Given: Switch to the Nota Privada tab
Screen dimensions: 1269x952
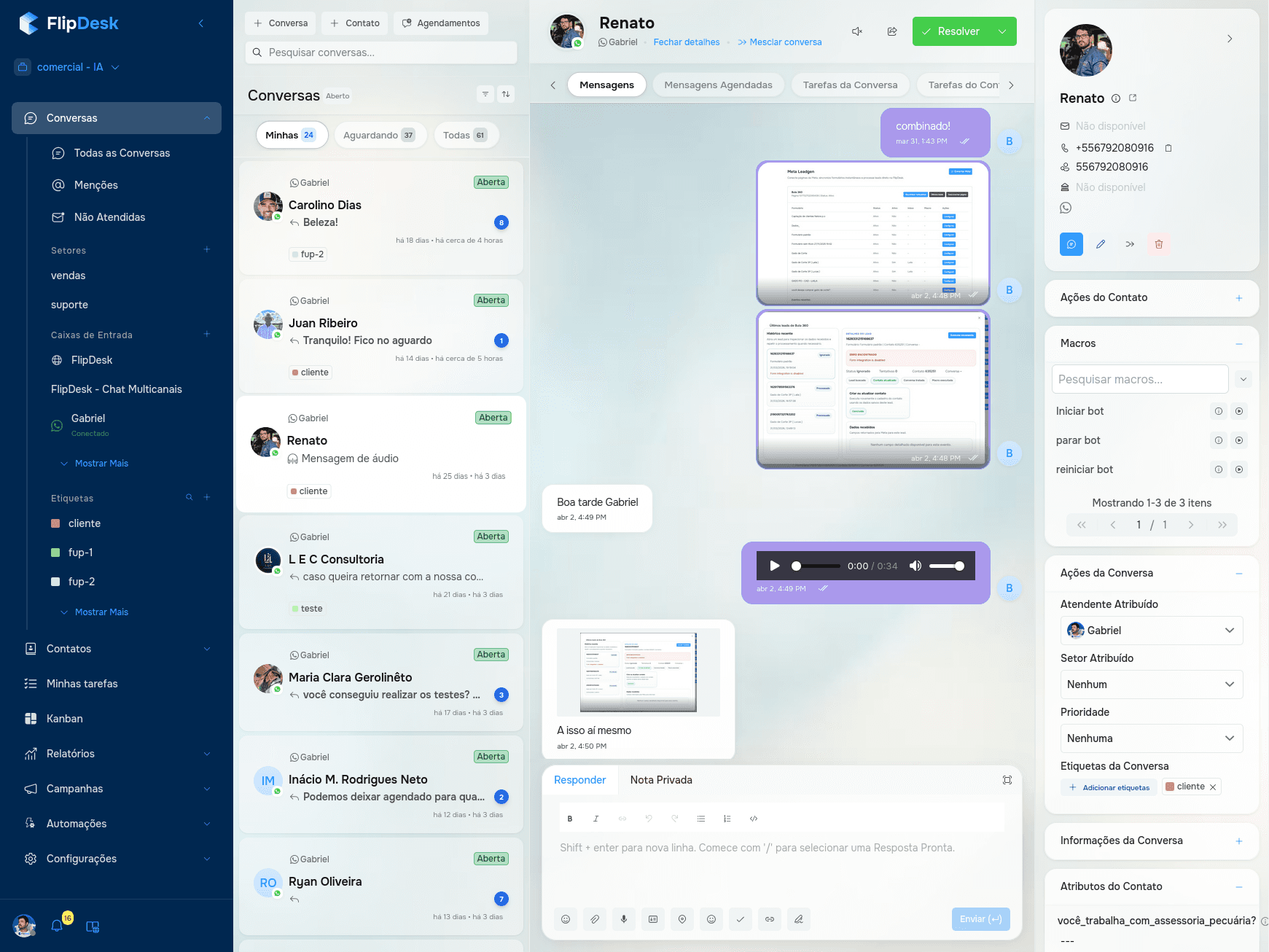Looking at the screenshot, I should 661,780.
